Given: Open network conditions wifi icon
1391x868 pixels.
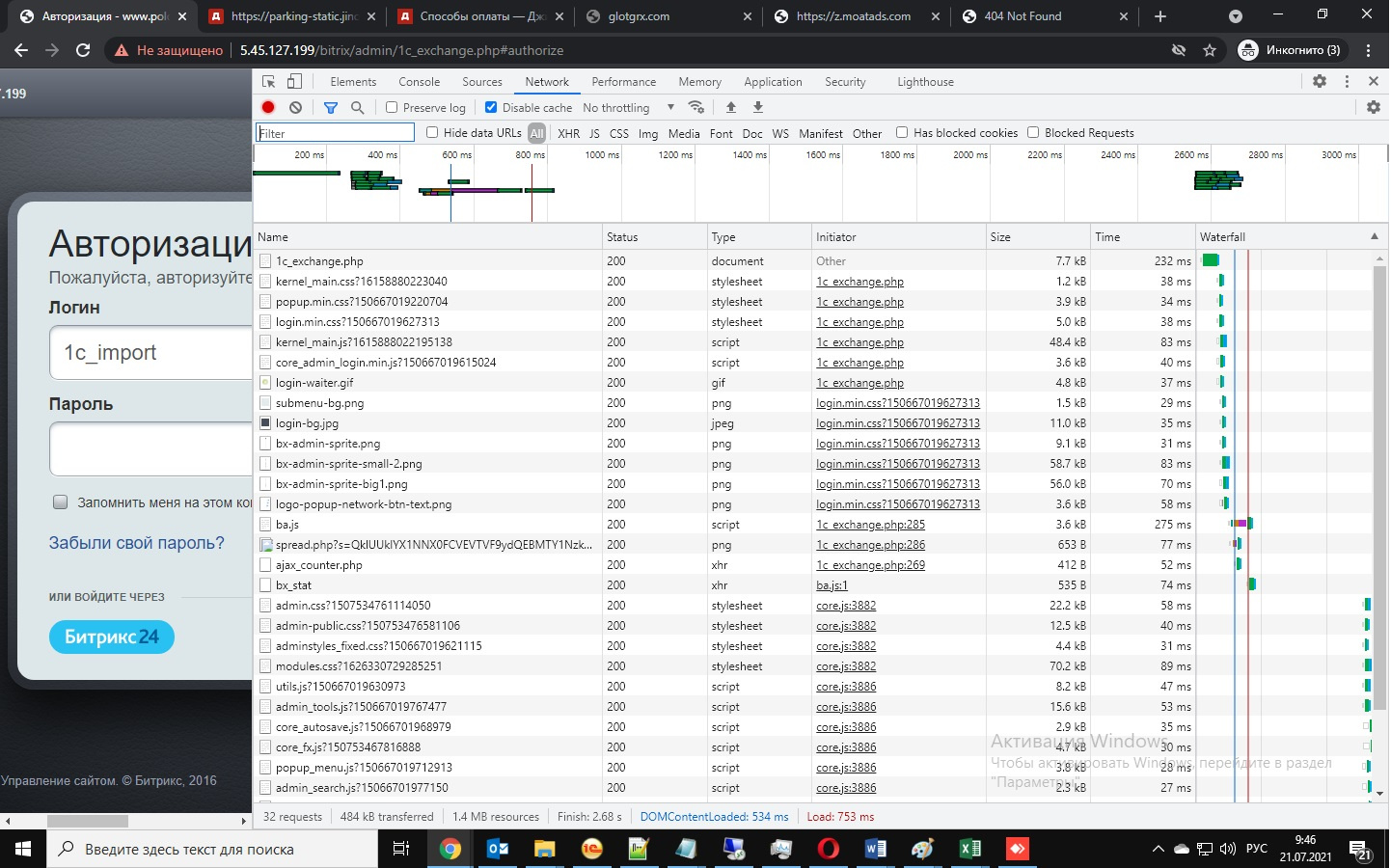Looking at the screenshot, I should click(695, 107).
